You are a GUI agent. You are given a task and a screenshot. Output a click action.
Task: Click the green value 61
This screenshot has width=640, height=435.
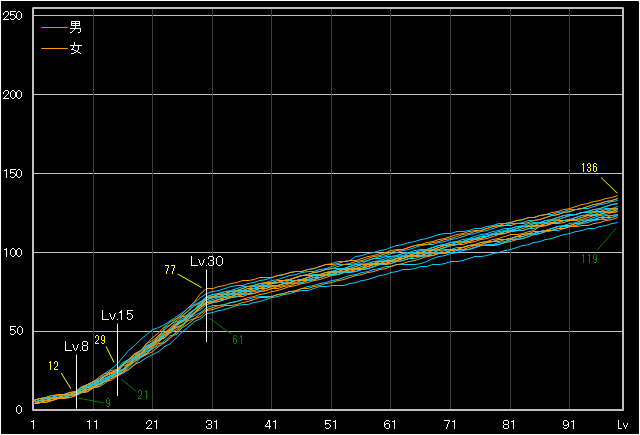click(238, 340)
